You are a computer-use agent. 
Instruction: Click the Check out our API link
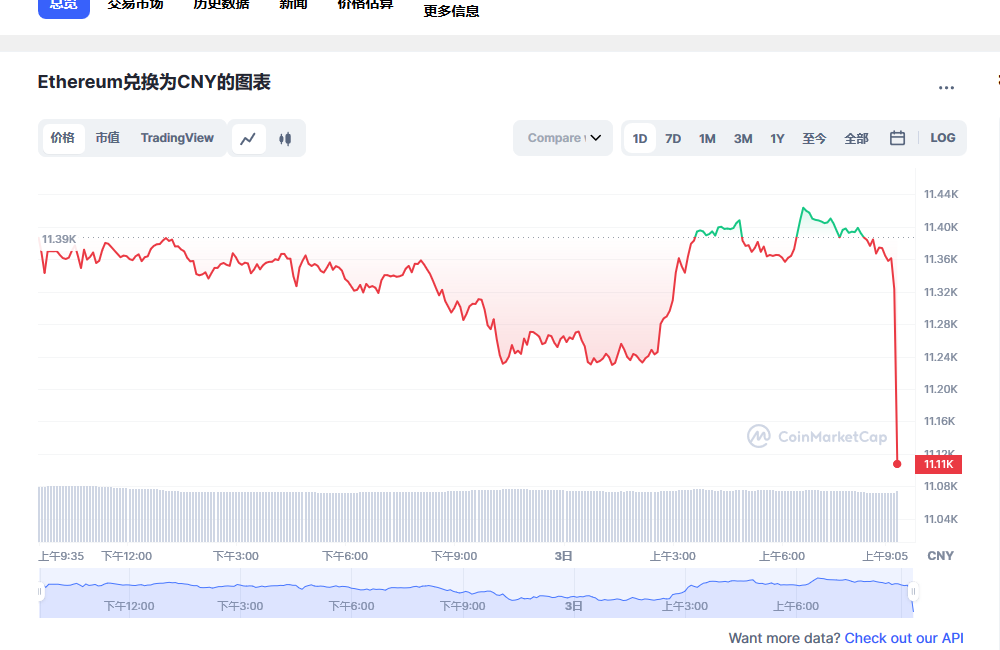904,638
